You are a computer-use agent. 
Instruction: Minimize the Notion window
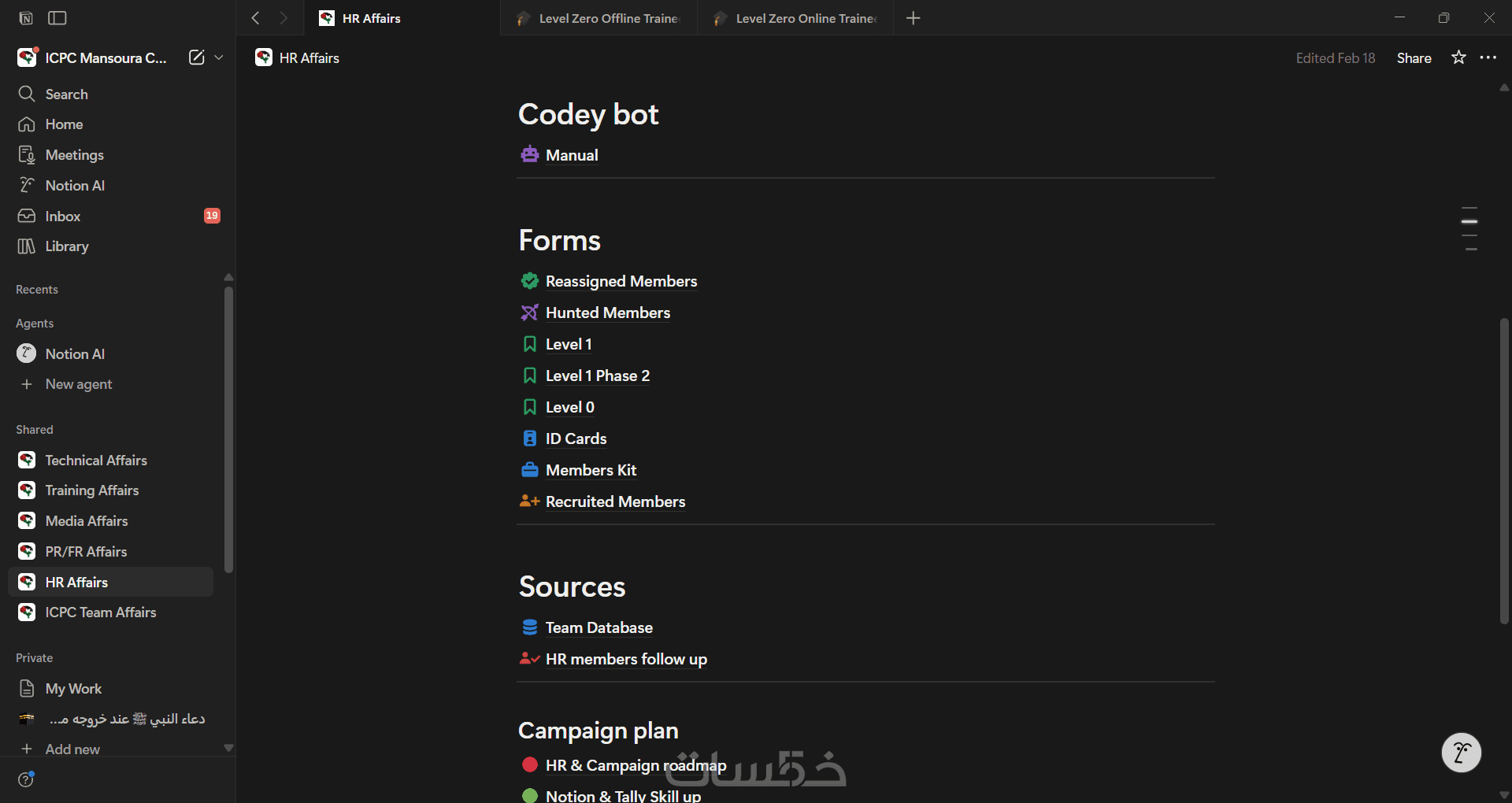(1399, 18)
